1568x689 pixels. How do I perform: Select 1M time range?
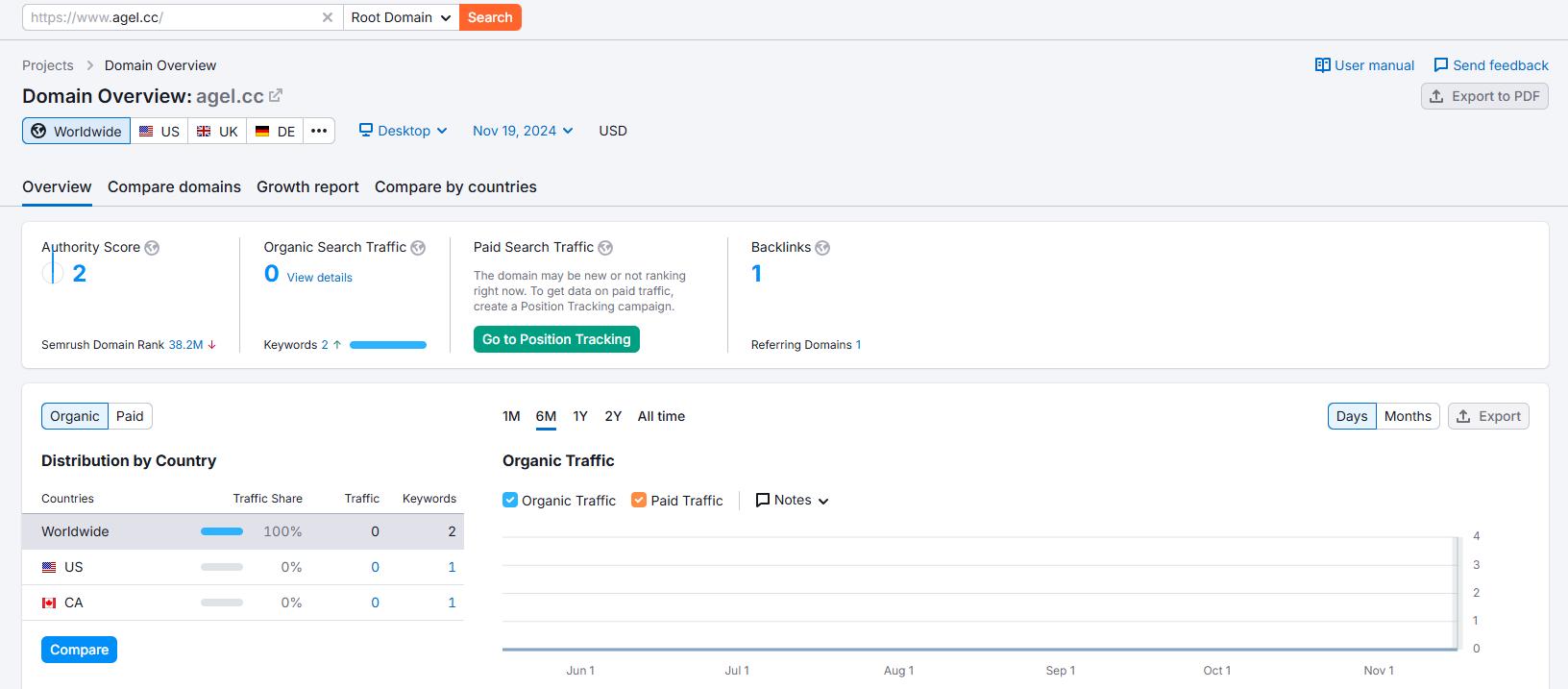tap(511, 416)
